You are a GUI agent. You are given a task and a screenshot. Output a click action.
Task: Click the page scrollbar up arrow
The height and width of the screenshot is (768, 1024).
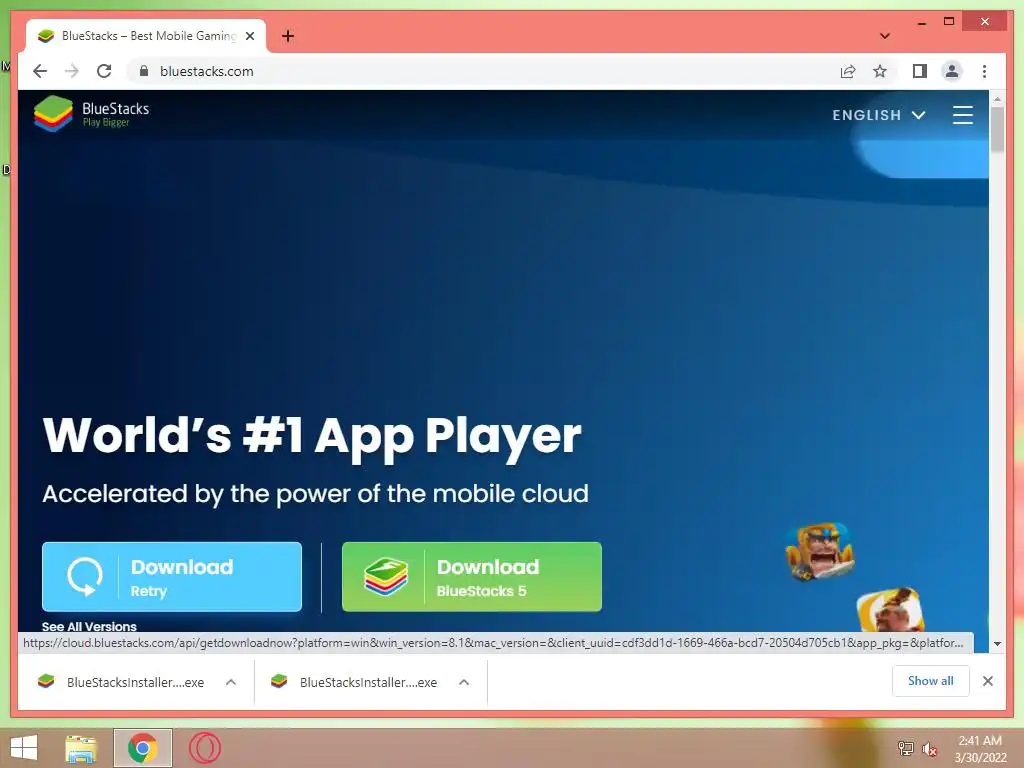997,99
